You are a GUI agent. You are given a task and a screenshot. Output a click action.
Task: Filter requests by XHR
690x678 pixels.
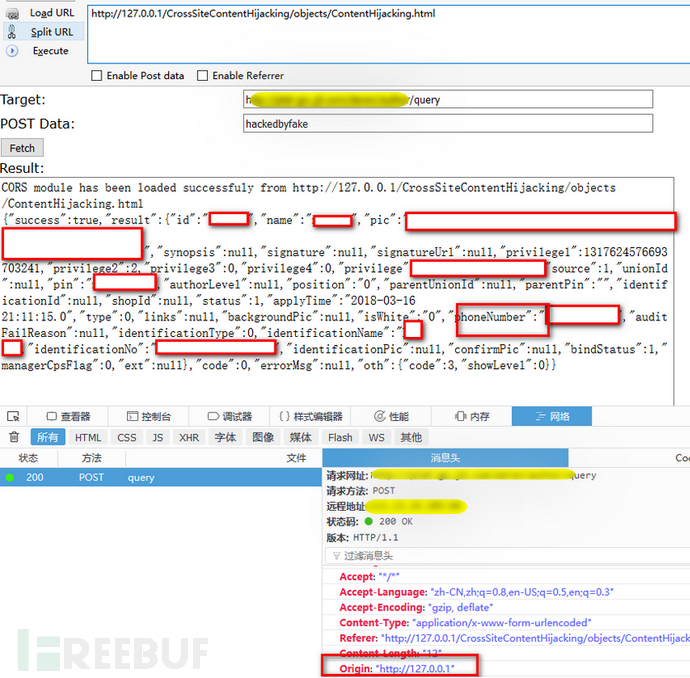tap(189, 437)
